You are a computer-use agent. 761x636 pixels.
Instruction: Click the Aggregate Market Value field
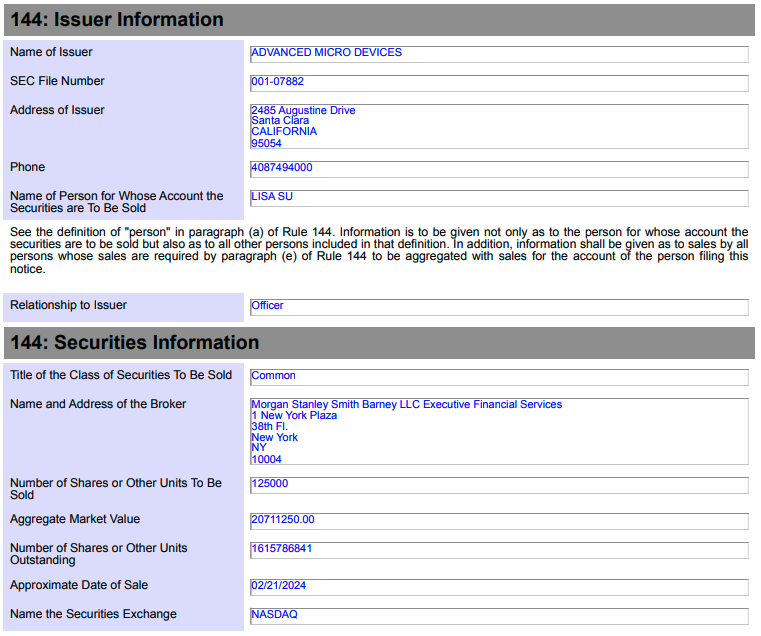point(499,521)
